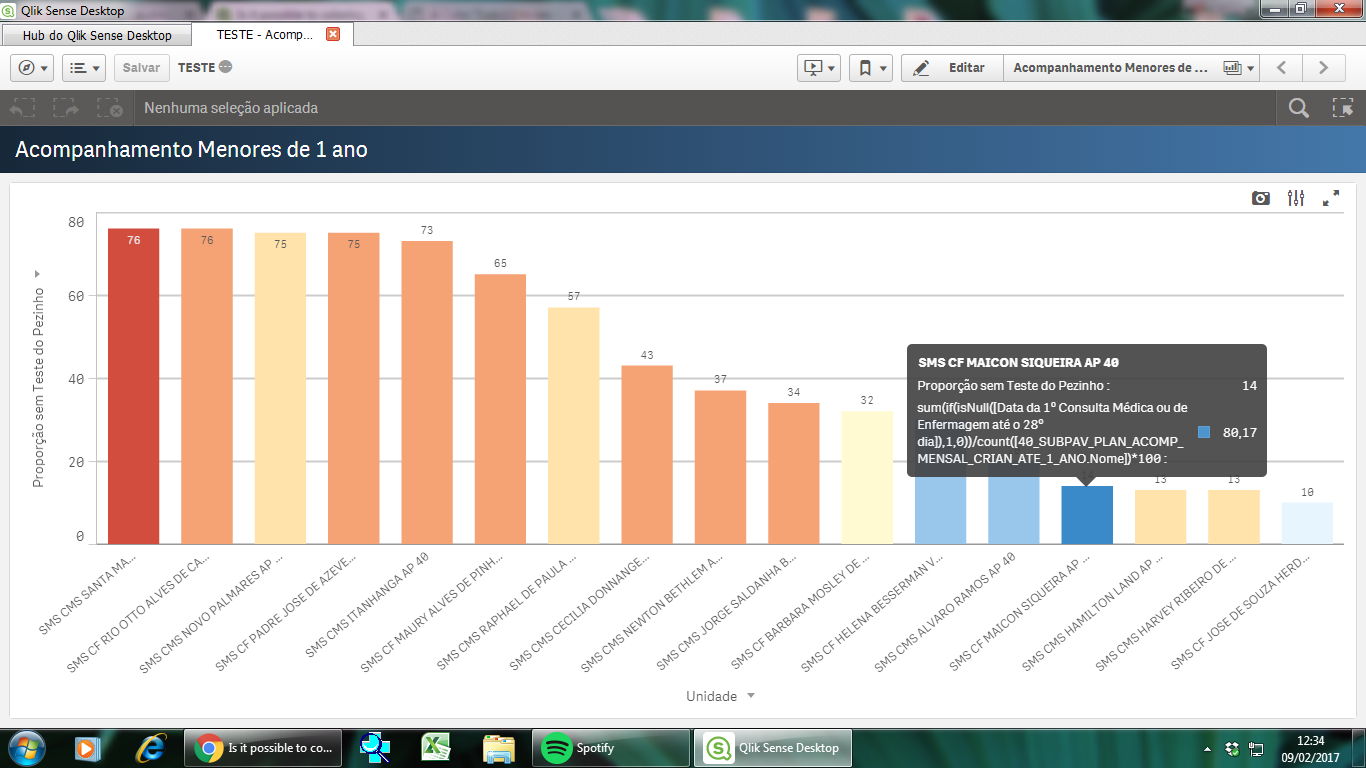Image resolution: width=1366 pixels, height=768 pixels.
Task: Click the SMS CMS ITANHANGA AP 40 bar
Action: pyautogui.click(x=427, y=392)
